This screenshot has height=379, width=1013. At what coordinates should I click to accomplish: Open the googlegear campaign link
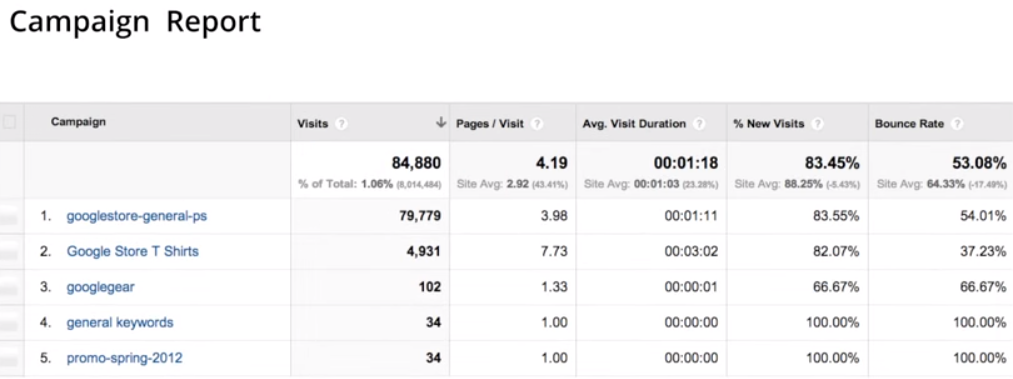tap(101, 287)
